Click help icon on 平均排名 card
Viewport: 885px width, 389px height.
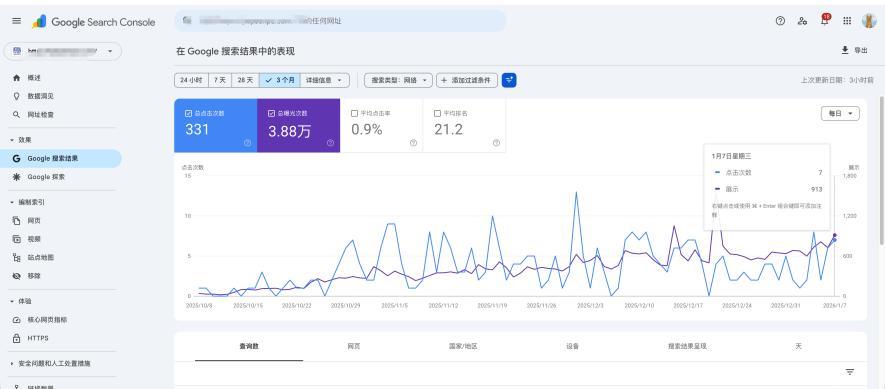pyautogui.click(x=496, y=143)
